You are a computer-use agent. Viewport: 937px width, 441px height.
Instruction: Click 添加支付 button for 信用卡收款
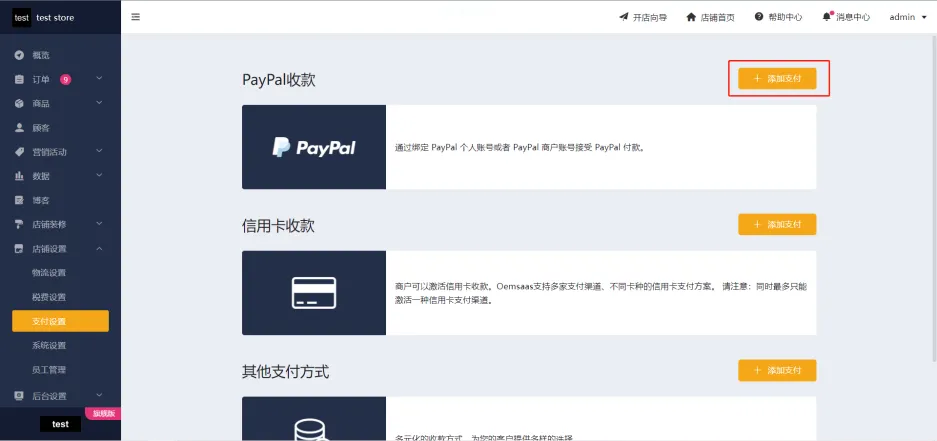777,224
